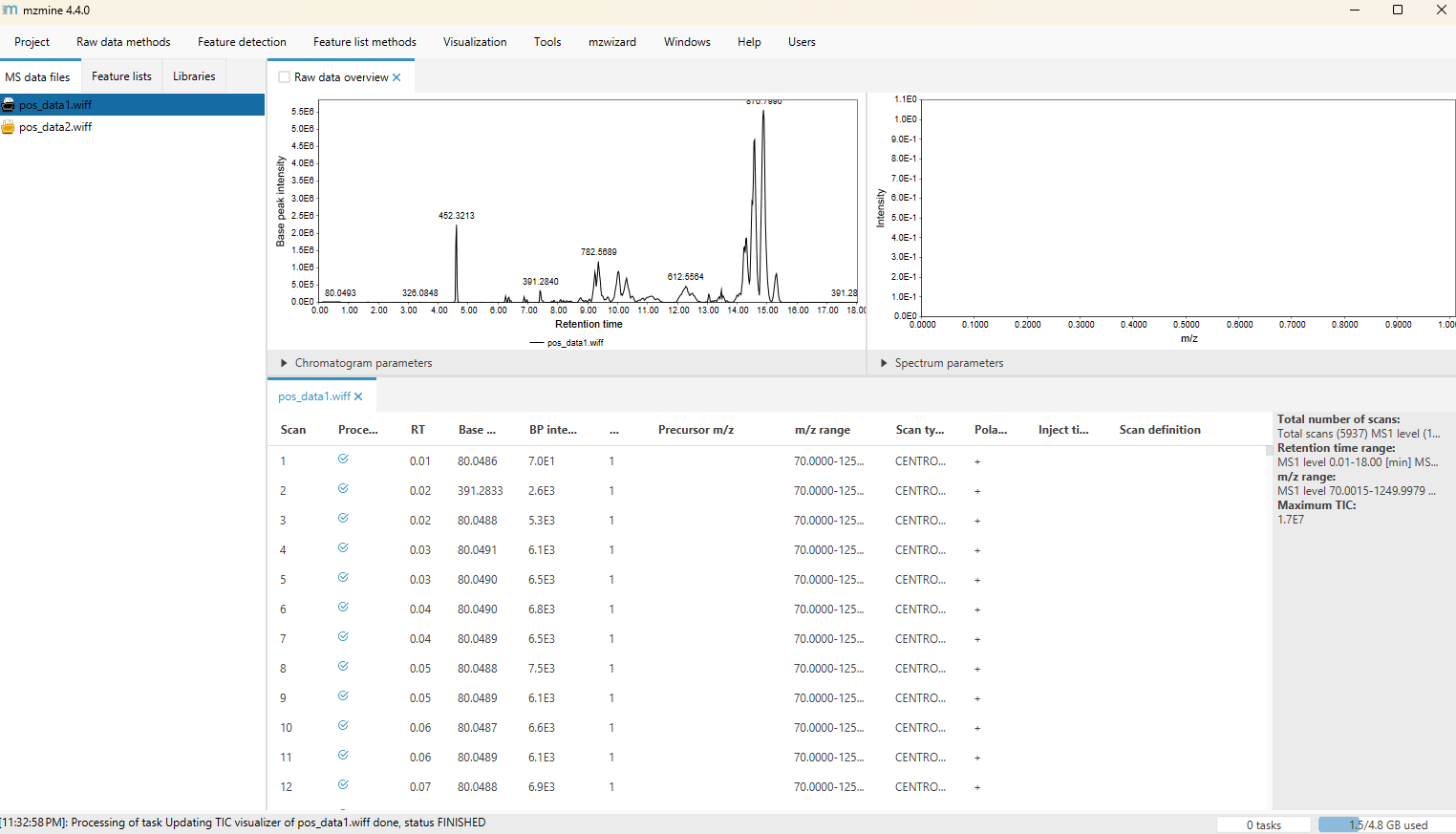This screenshot has width=1456, height=834.
Task: Close the Raw data overview tab
Action: [396, 77]
